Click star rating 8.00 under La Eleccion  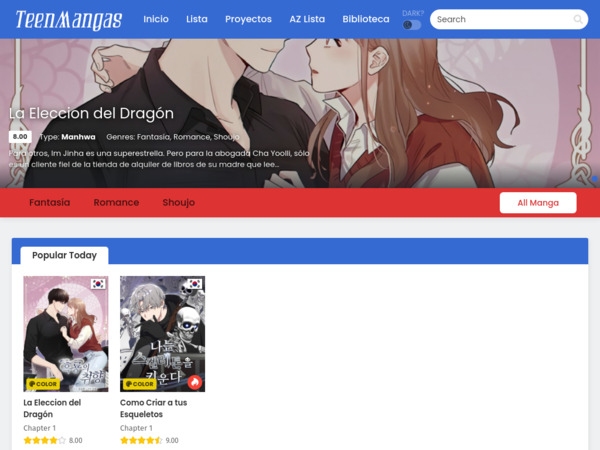tap(53, 440)
